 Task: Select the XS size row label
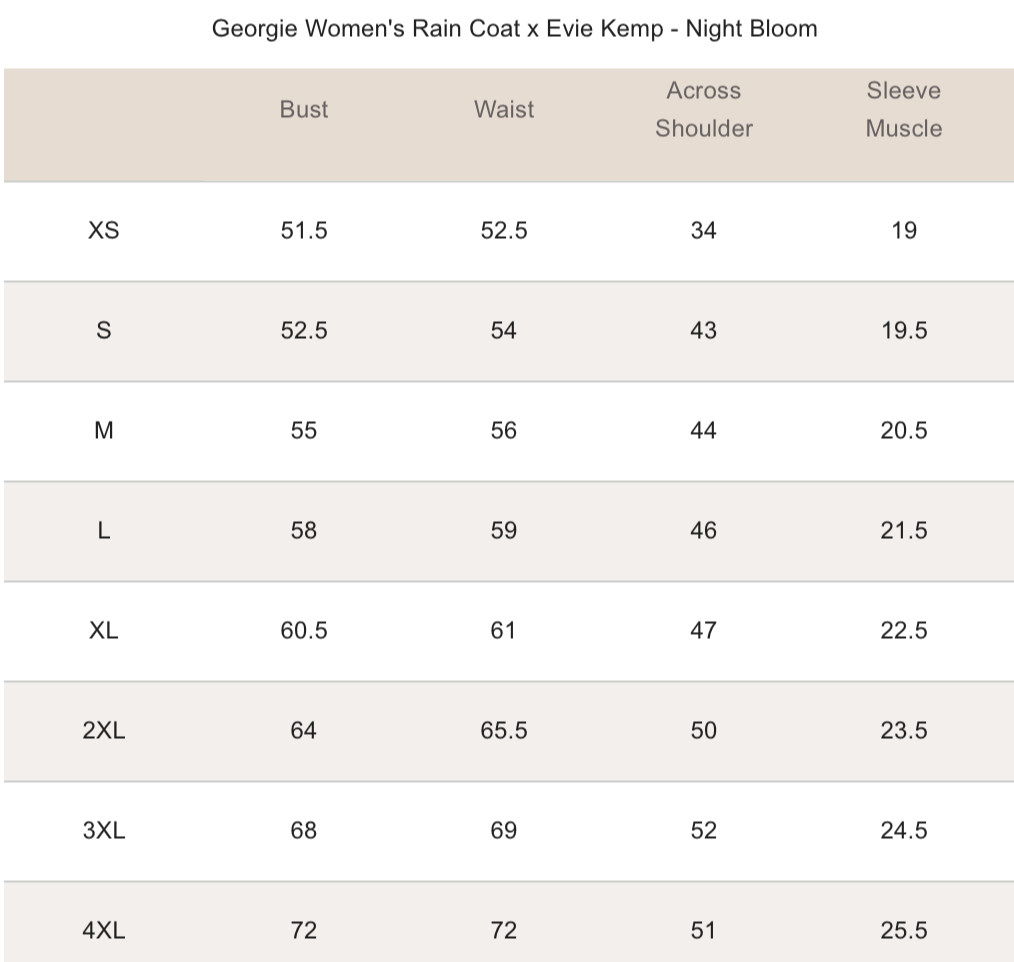pos(104,231)
